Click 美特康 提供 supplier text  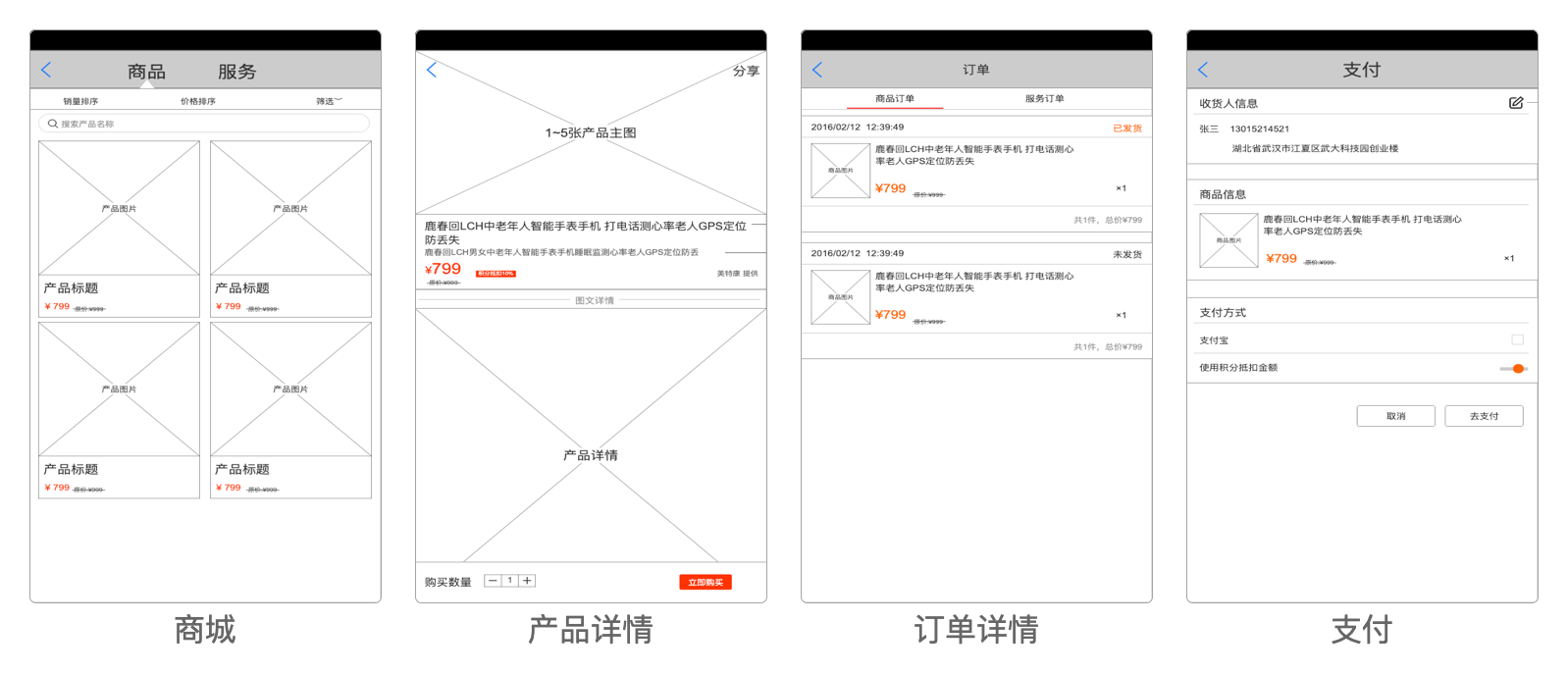pos(737,274)
